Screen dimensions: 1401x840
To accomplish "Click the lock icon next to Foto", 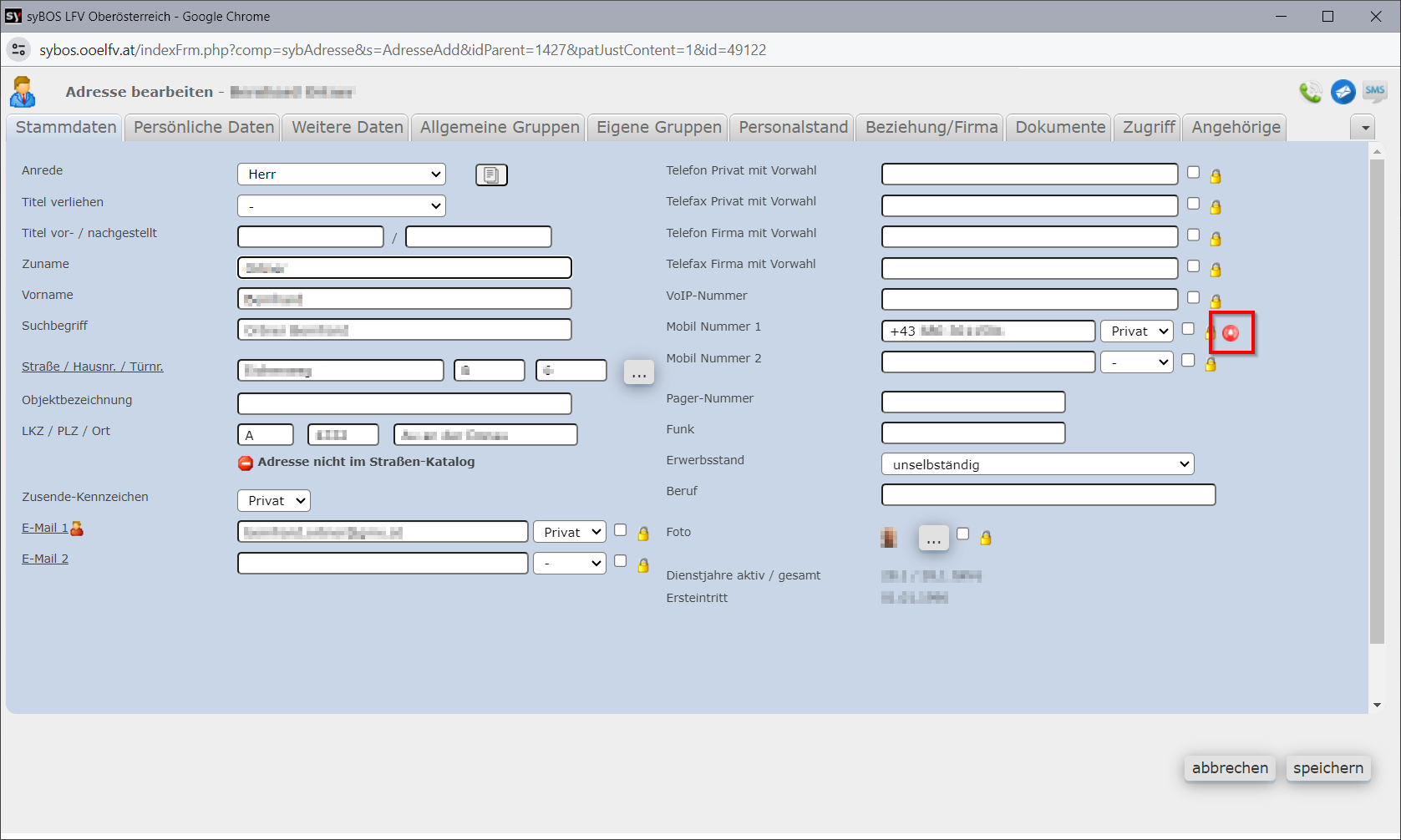I will click(x=986, y=538).
